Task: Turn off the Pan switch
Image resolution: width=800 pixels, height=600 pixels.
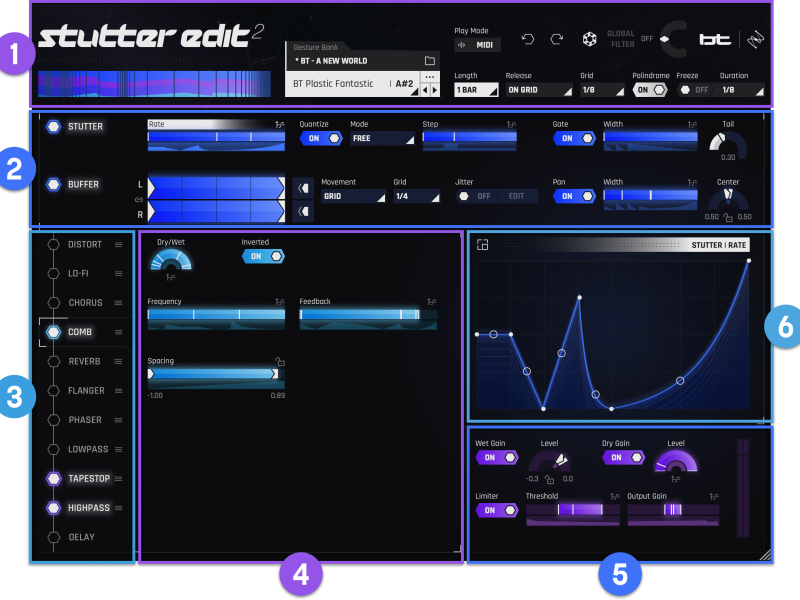Action: pos(574,196)
